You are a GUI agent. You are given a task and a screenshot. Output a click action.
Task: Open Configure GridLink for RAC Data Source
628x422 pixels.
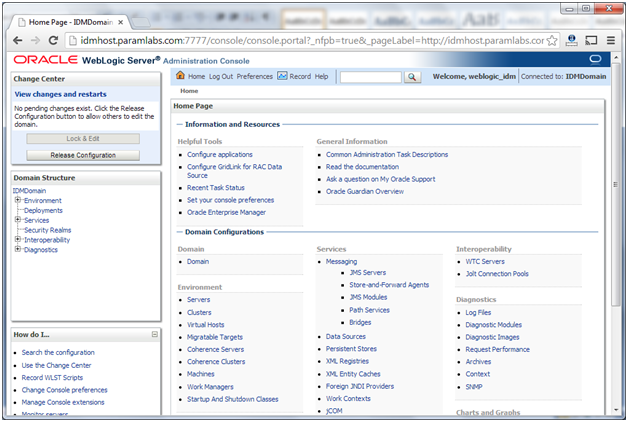pos(235,171)
